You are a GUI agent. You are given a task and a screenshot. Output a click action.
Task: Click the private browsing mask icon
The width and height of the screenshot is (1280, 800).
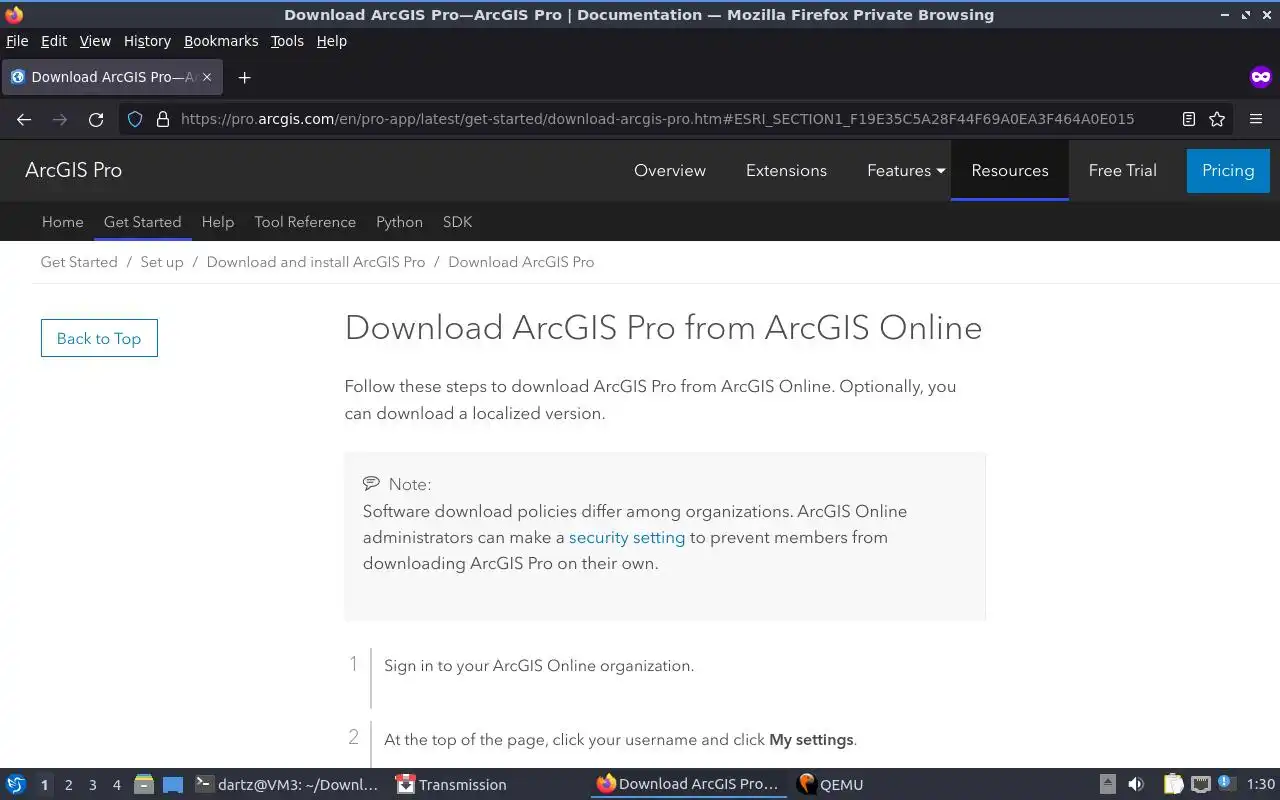pos(1260,77)
